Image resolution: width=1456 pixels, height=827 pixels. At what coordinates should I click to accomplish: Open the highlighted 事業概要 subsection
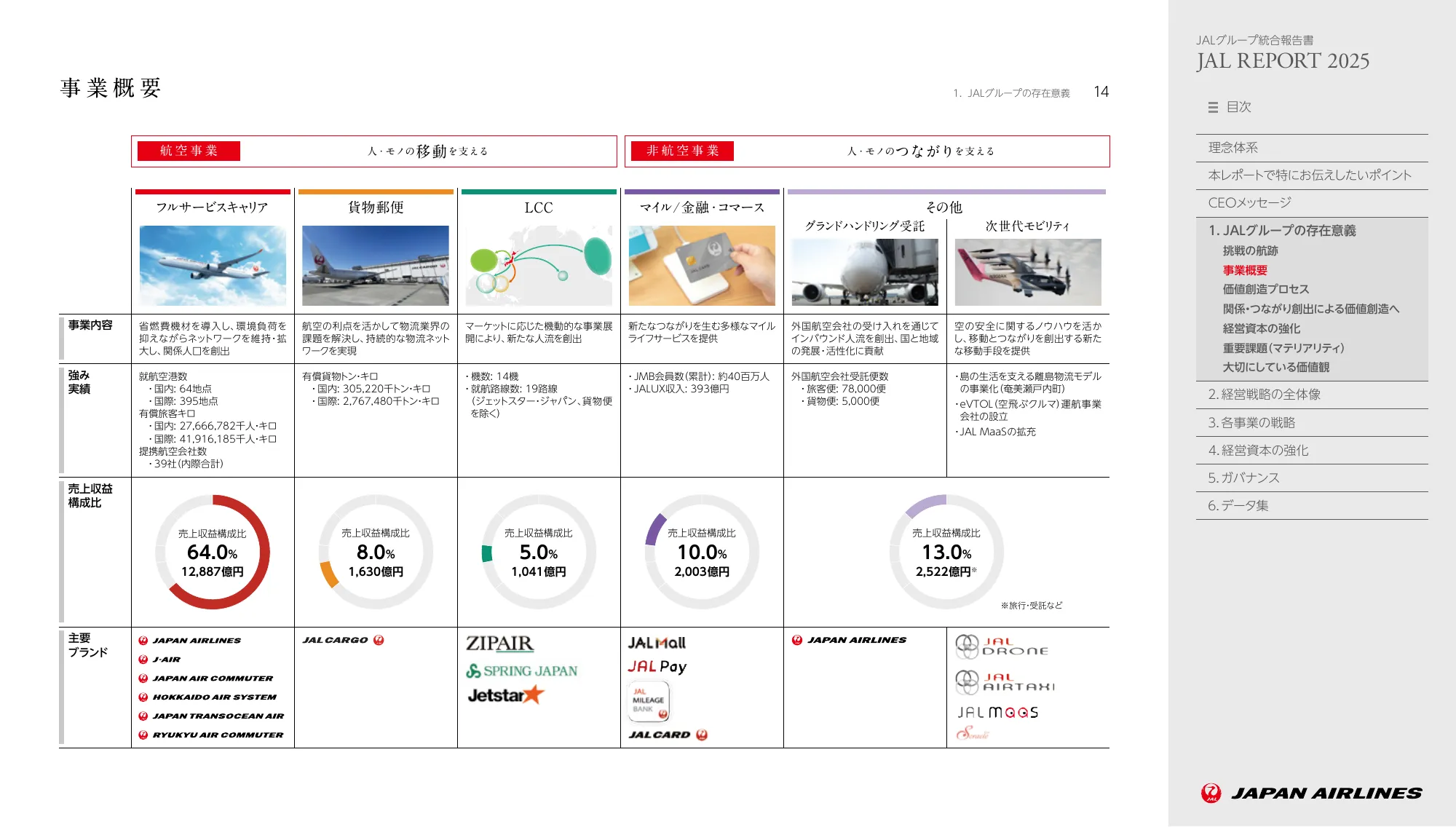coord(1245,270)
